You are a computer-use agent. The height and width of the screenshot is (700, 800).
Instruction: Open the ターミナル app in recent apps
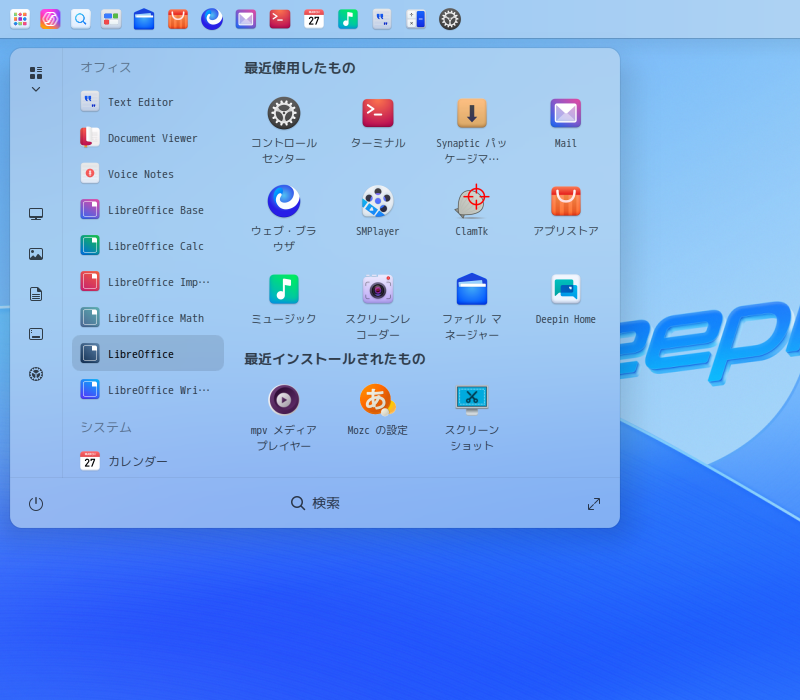click(378, 114)
